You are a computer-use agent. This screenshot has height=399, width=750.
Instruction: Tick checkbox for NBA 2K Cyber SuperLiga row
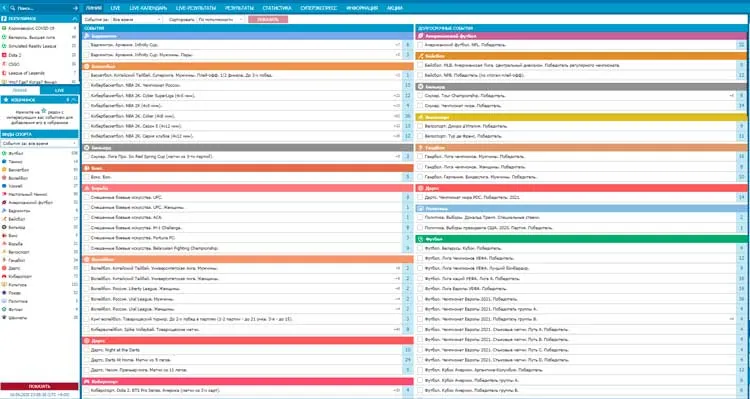pos(87,96)
